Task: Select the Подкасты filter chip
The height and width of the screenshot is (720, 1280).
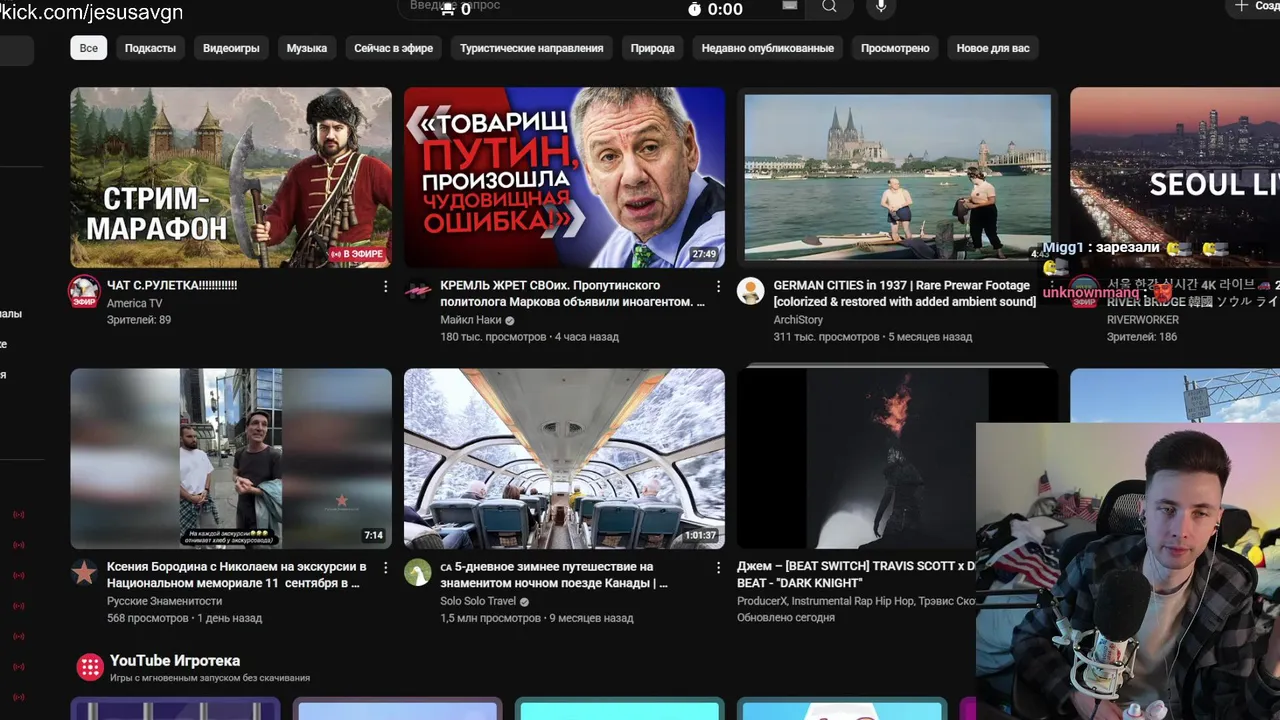Action: tap(150, 48)
